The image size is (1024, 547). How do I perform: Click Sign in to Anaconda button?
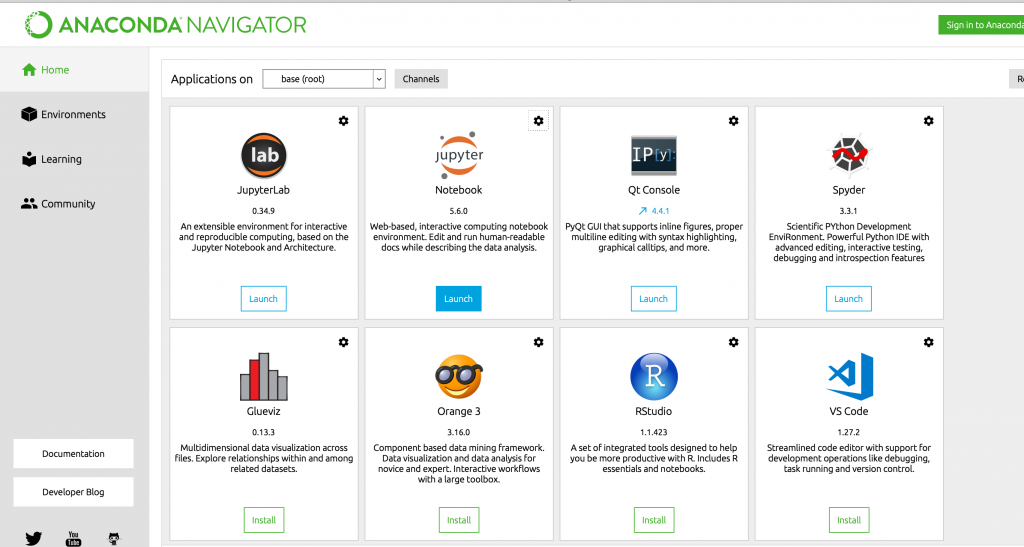[981, 25]
